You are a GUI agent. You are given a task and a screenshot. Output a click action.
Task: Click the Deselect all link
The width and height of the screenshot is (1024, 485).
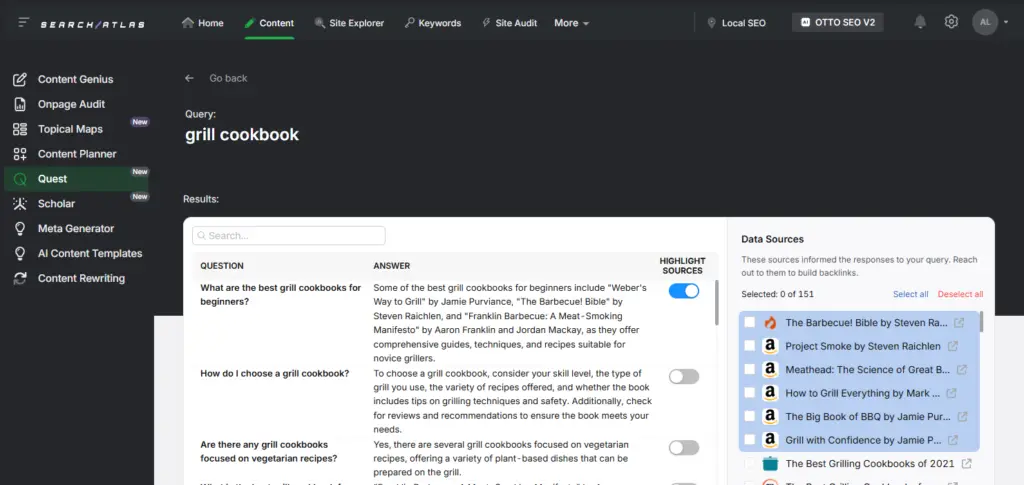(x=960, y=294)
